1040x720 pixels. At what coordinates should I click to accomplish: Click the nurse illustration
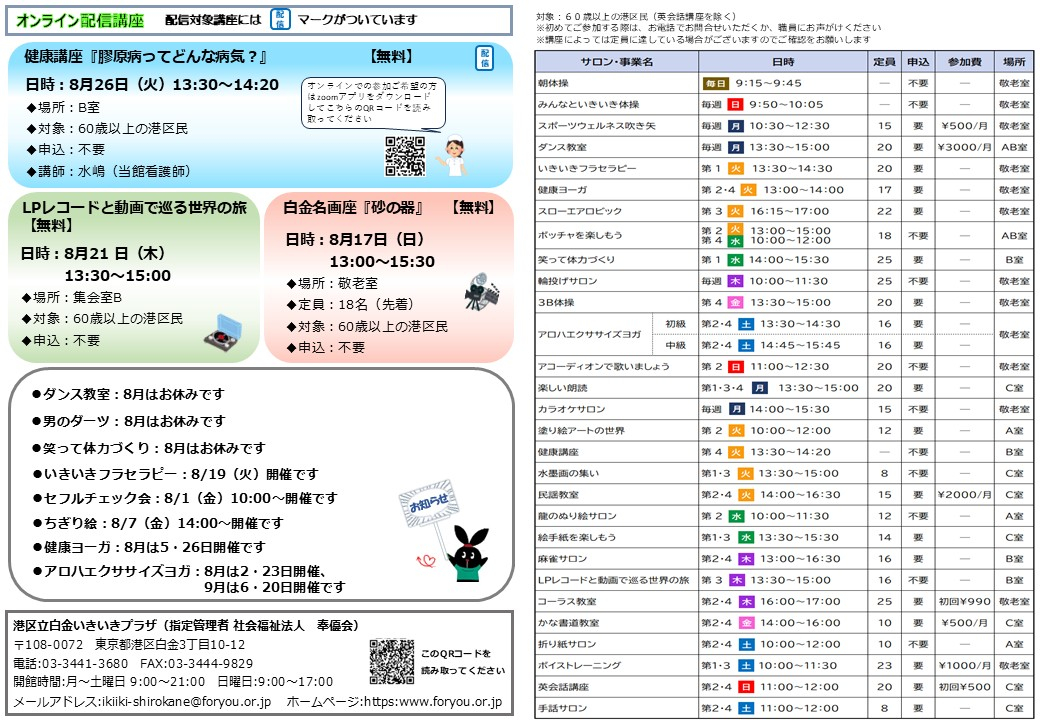coord(452,154)
